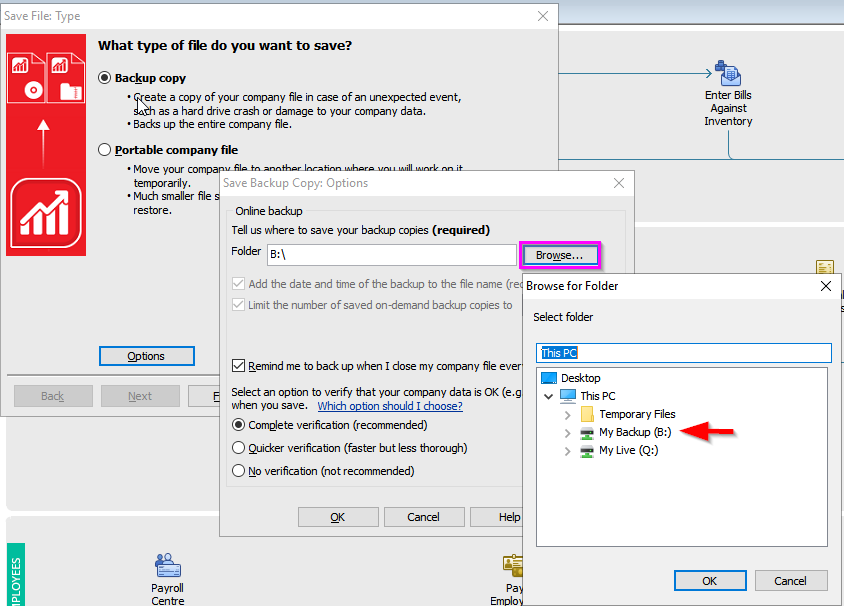
Task: Click OK in Save Backup Copy Options
Action: pos(337,517)
